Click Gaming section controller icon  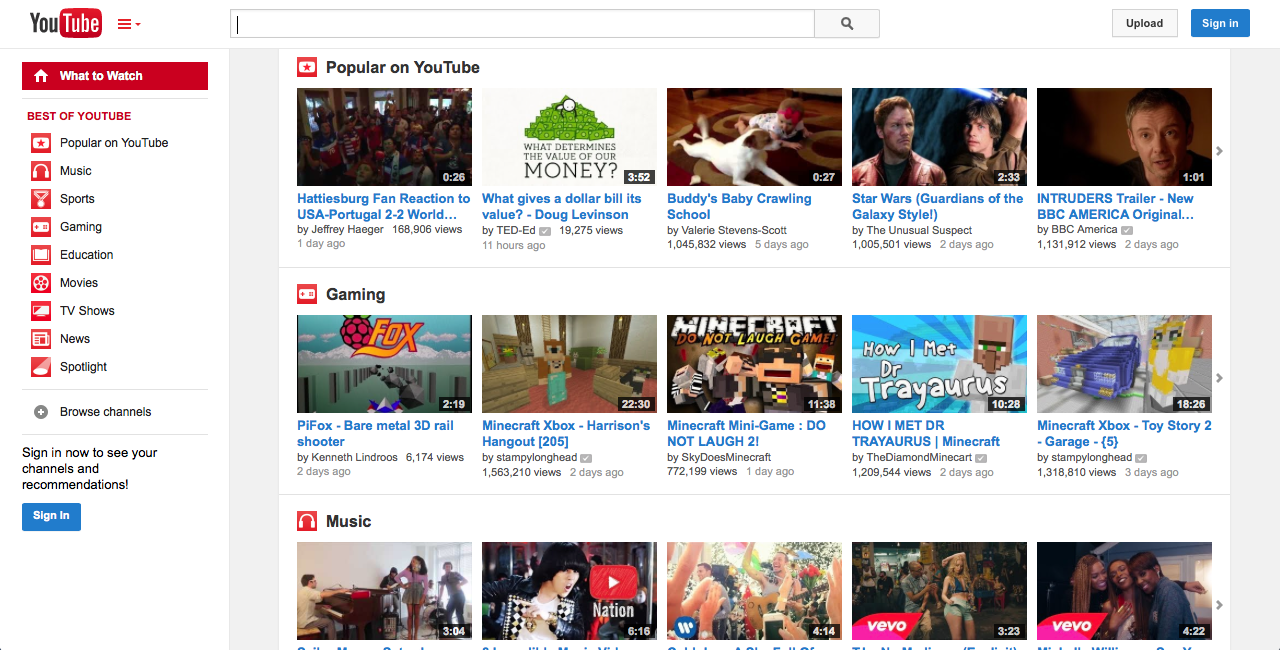[307, 294]
